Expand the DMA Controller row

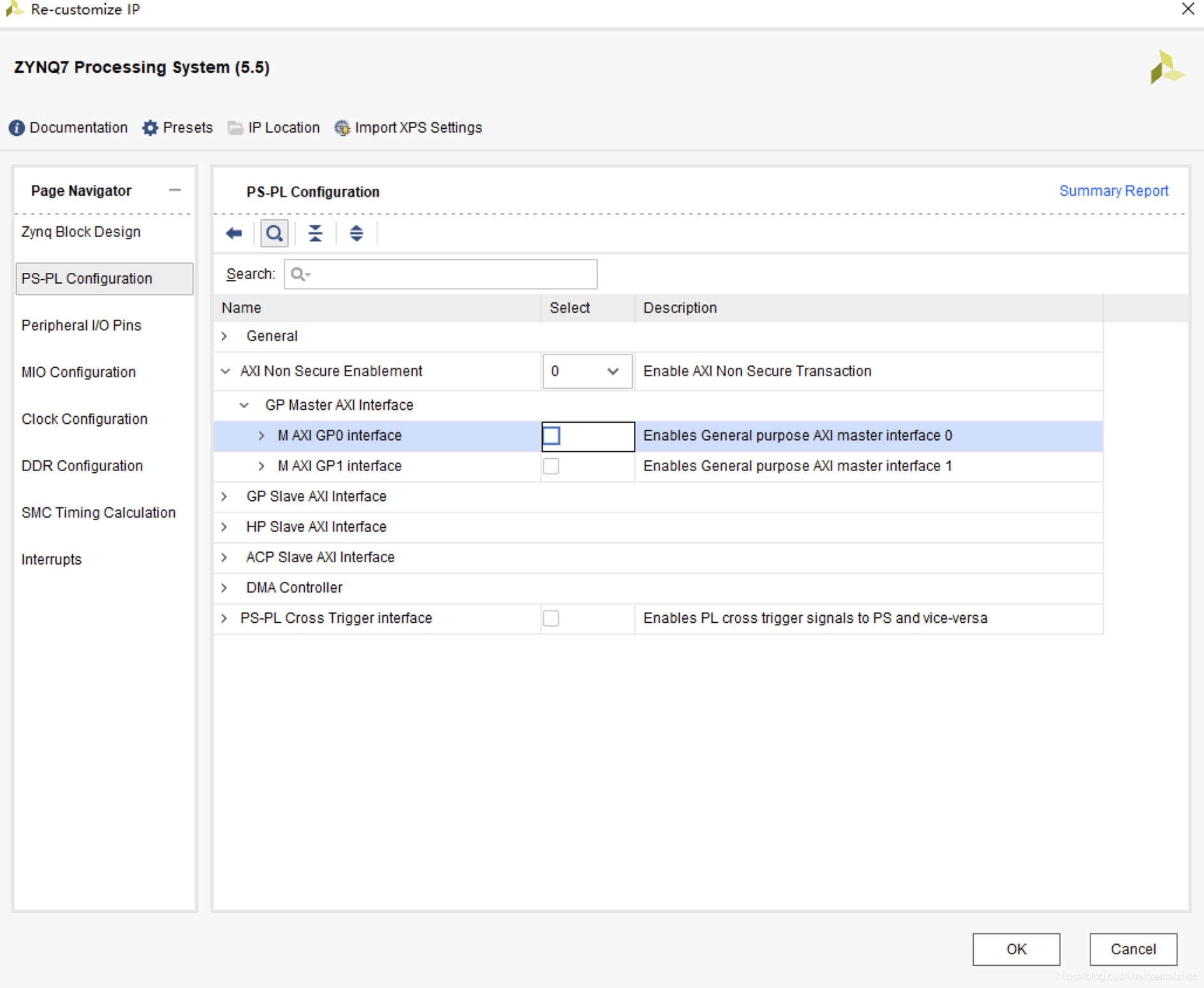point(224,588)
